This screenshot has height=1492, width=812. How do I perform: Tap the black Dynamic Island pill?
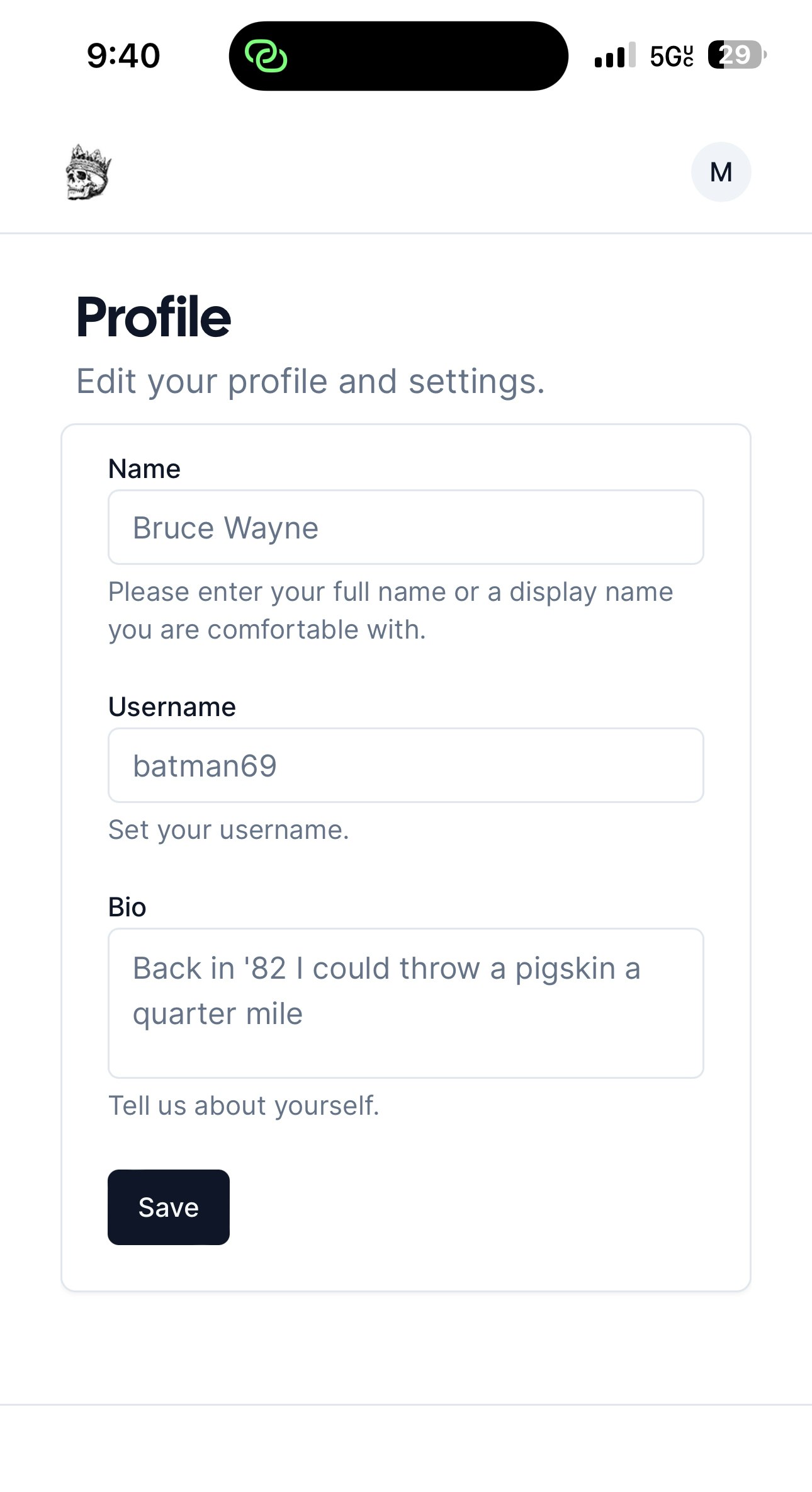[x=398, y=56]
